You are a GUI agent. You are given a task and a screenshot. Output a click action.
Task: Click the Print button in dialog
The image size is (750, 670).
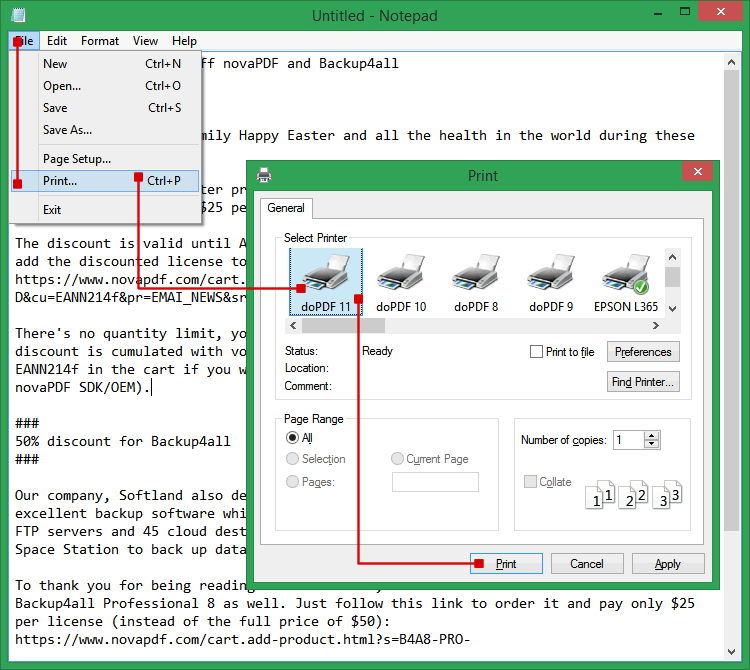[506, 564]
